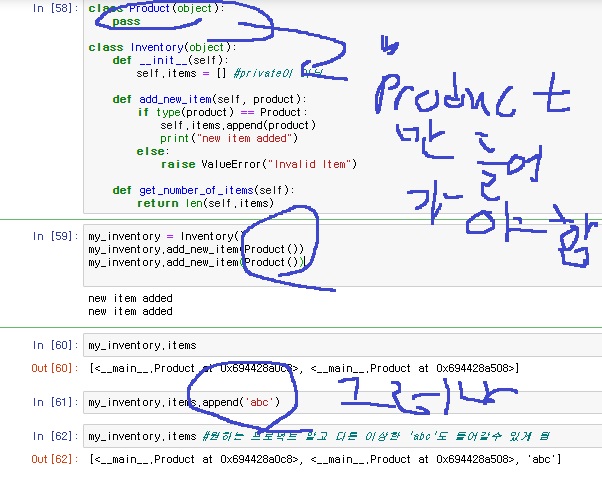Viewport: 602px width, 480px height.
Task: Click the 'def get_number_of_items(self):' line
Action: pyautogui.click(x=203, y=190)
